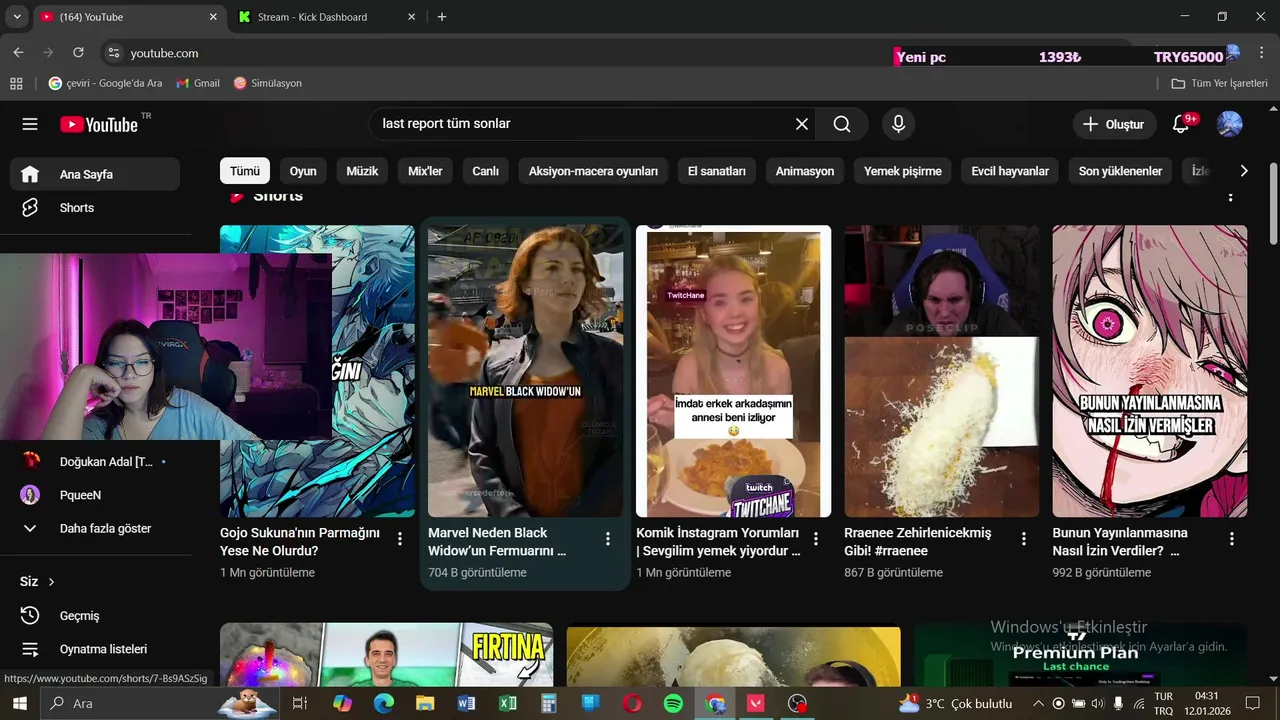The height and width of the screenshot is (720, 1280).
Task: Clear the search box with the X
Action: click(802, 124)
